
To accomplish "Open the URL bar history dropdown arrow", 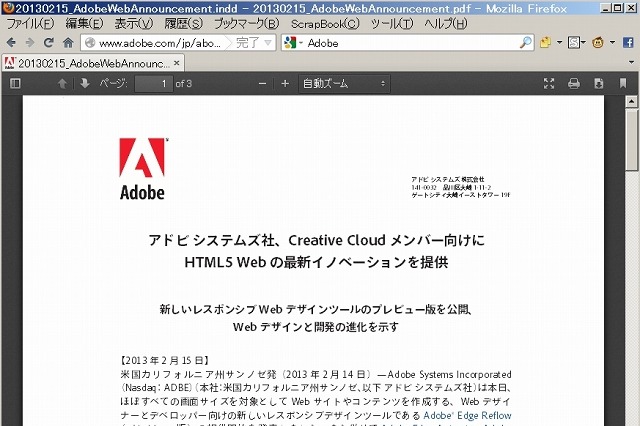I will coord(268,42).
